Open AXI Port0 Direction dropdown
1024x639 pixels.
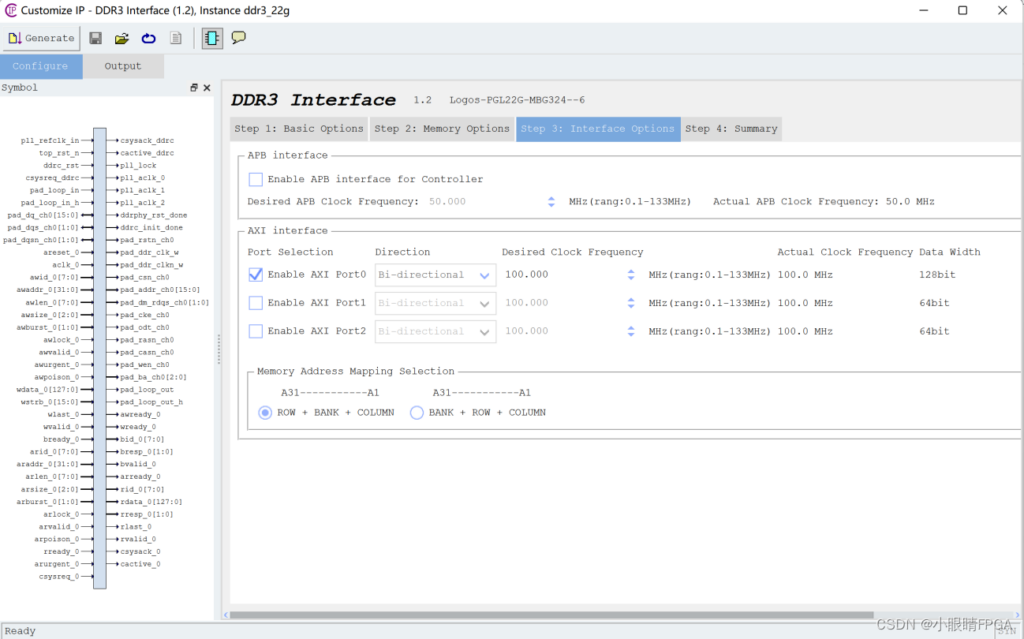(485, 275)
